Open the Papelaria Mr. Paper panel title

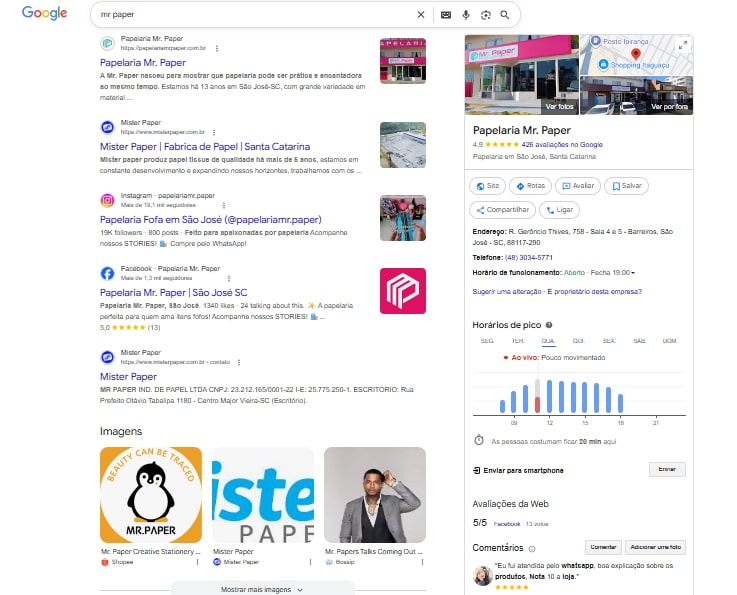(522, 130)
